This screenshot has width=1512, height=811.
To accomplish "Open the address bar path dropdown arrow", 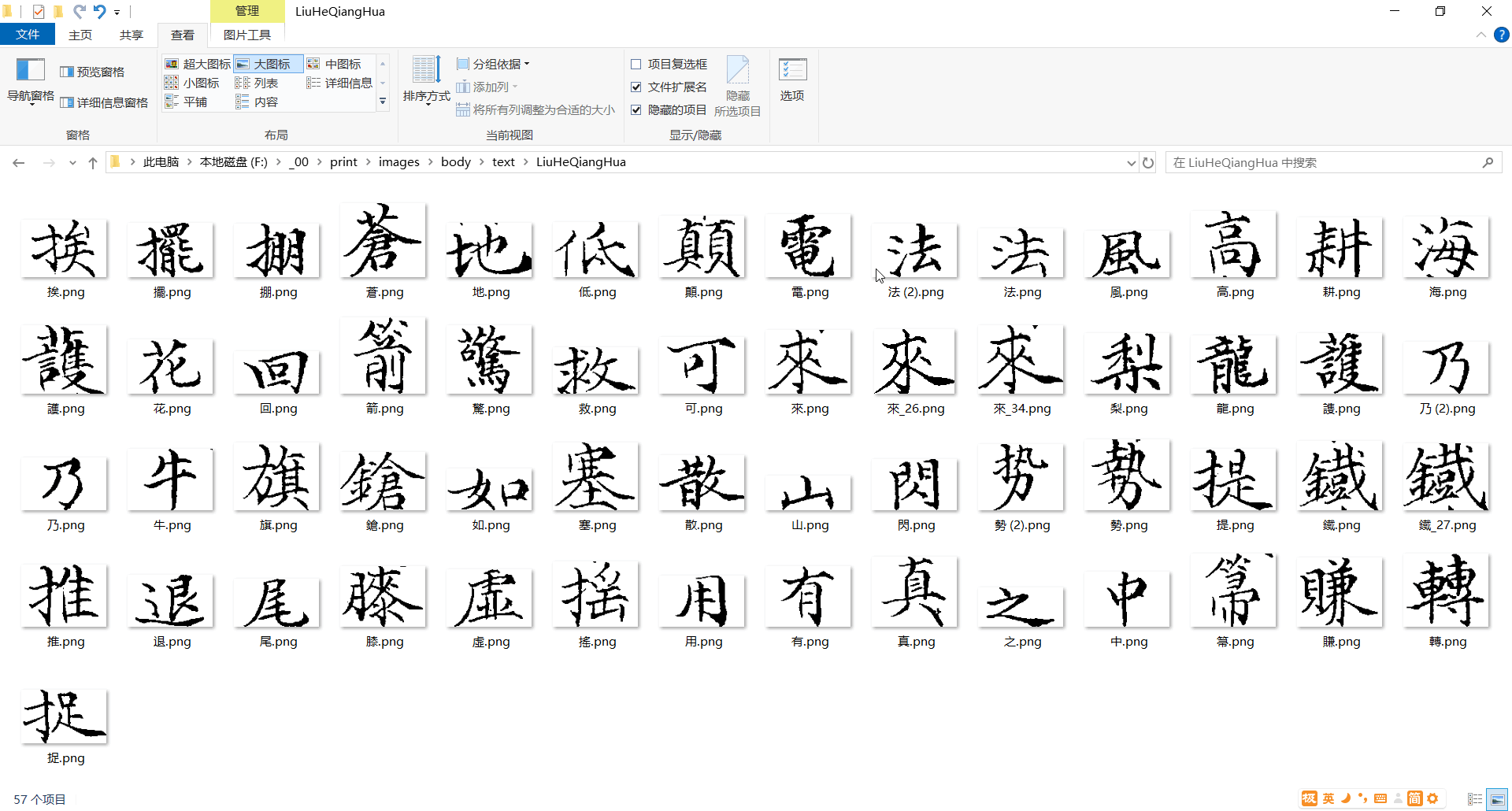I will click(1132, 162).
